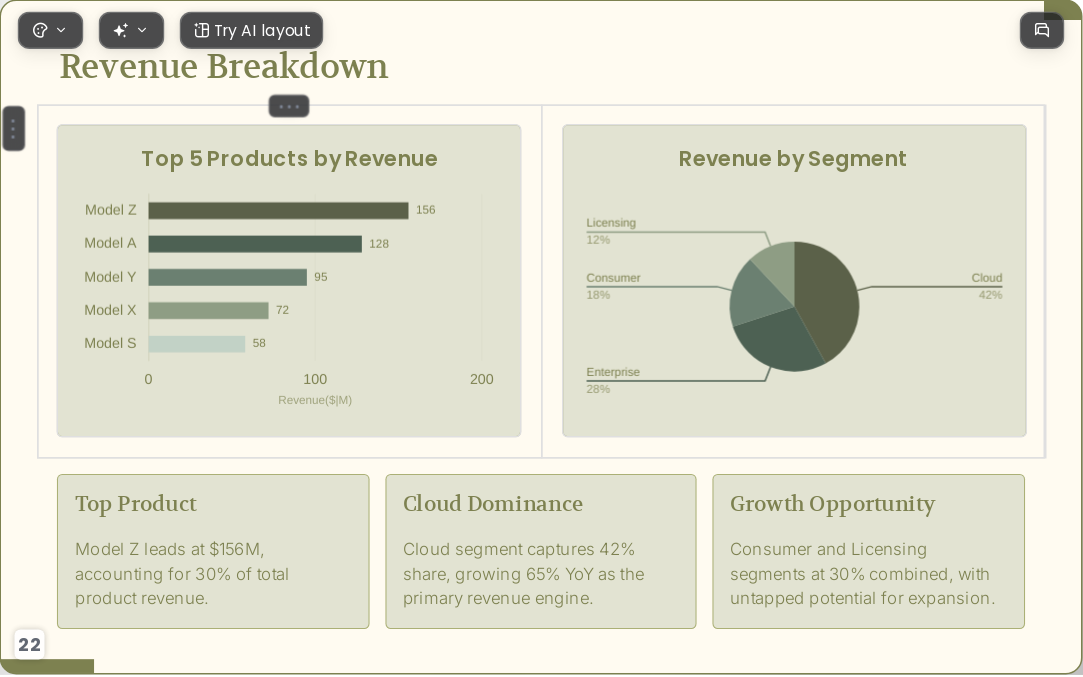Click the 'Model Z leads at $156M' paragraph
This screenshot has height=677, width=1083.
click(182, 574)
